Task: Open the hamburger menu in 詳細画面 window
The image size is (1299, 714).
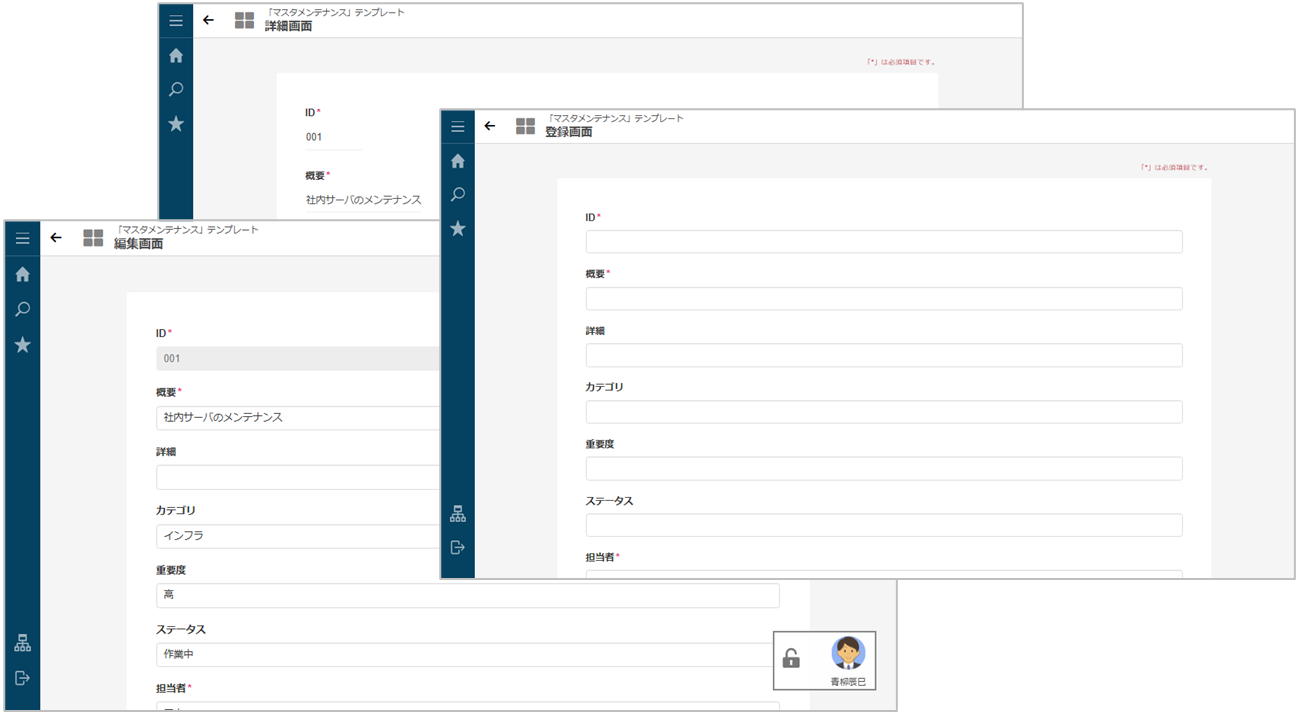Action: click(x=176, y=21)
